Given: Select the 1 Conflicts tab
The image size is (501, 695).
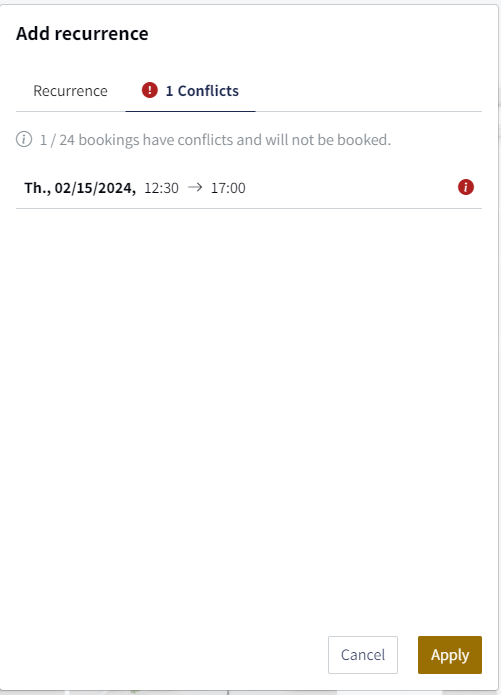Looking at the screenshot, I should (190, 91).
